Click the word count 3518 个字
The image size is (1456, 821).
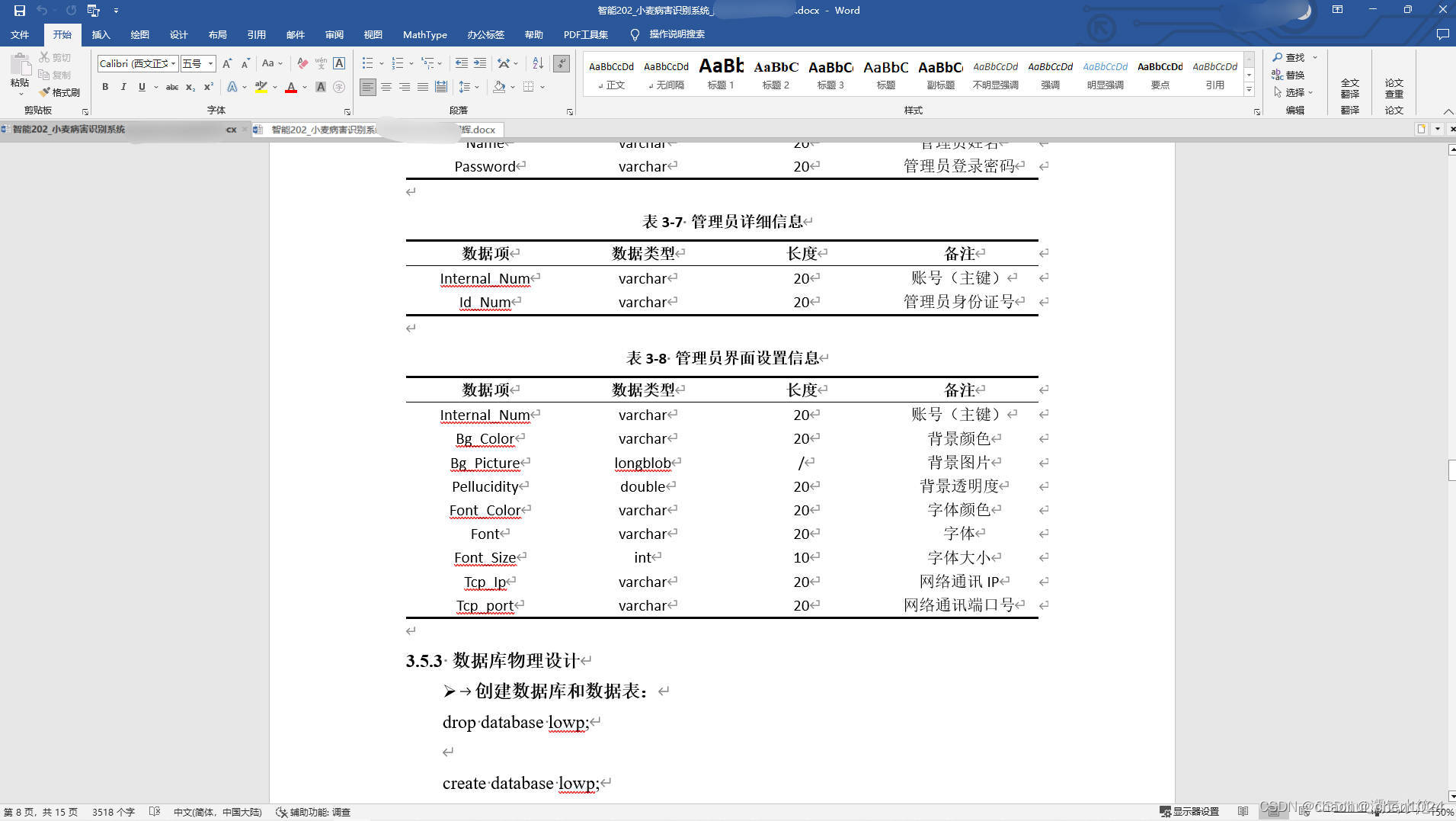click(114, 812)
